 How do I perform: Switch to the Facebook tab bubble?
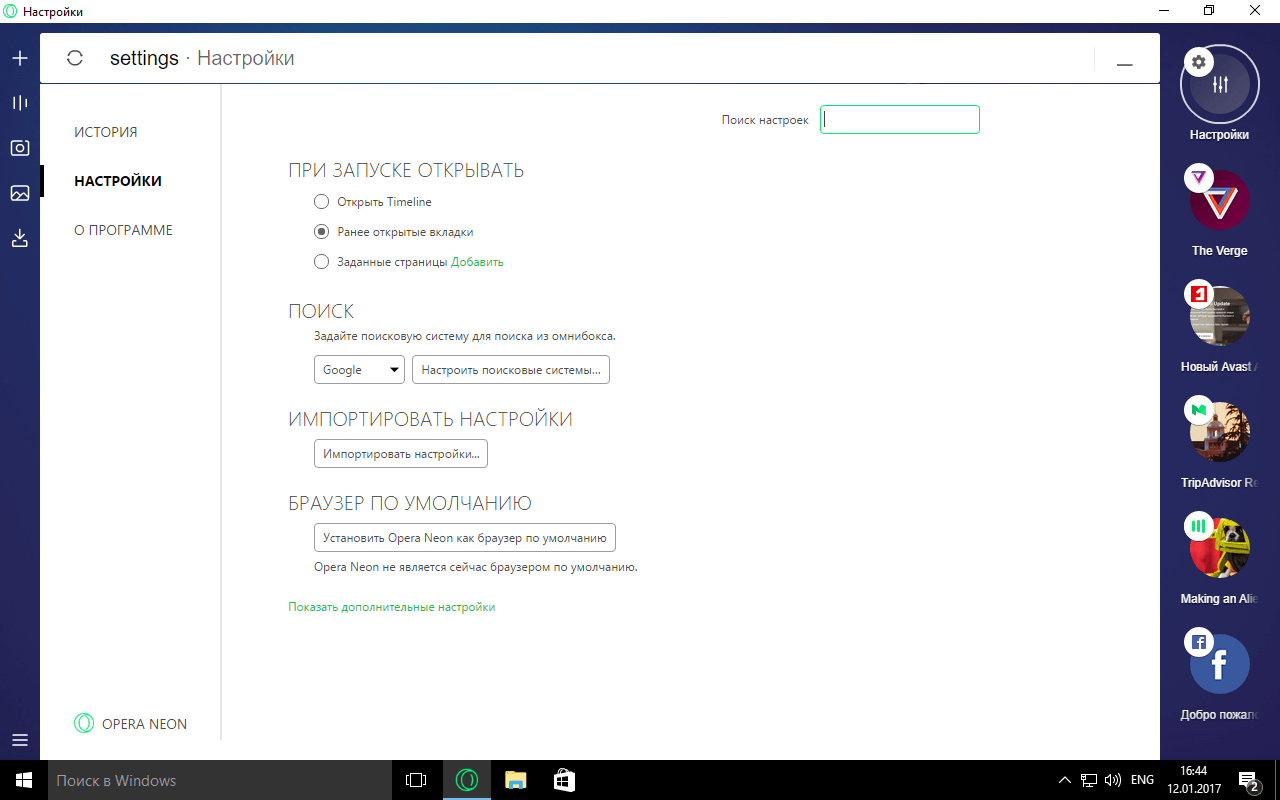(x=1220, y=664)
